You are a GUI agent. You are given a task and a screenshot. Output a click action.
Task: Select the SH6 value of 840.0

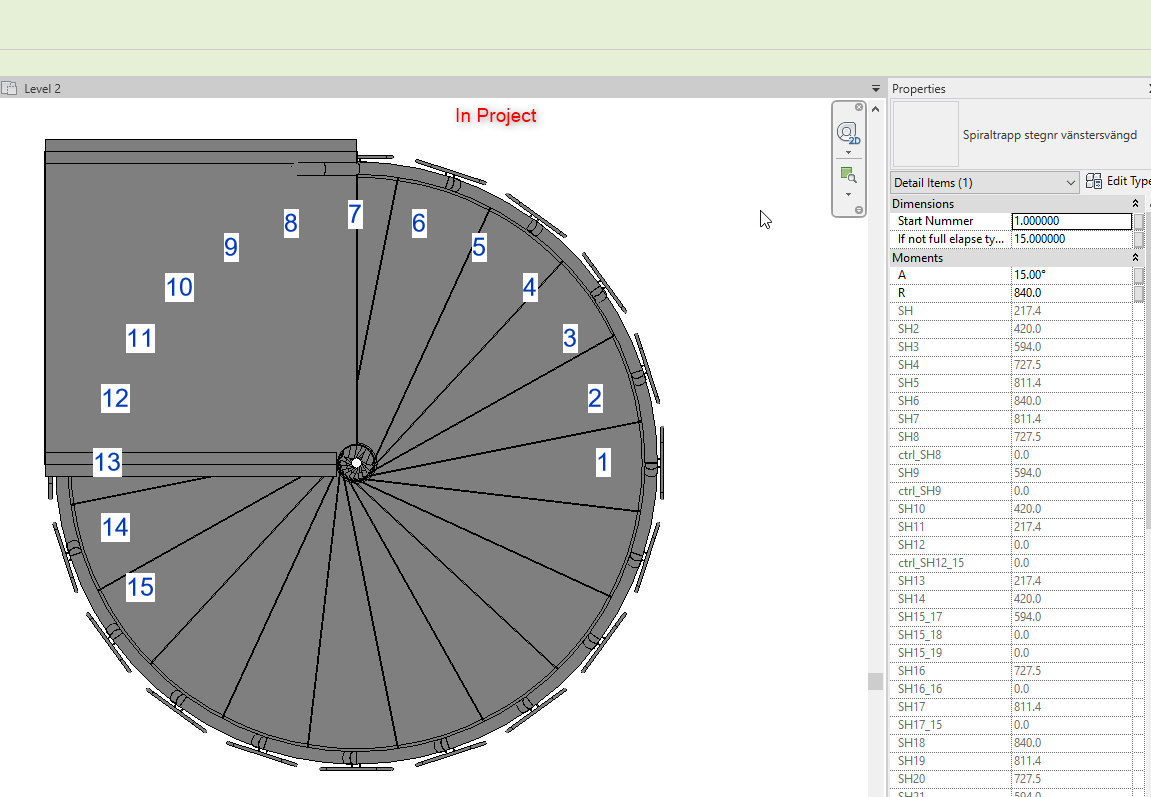coord(1026,400)
